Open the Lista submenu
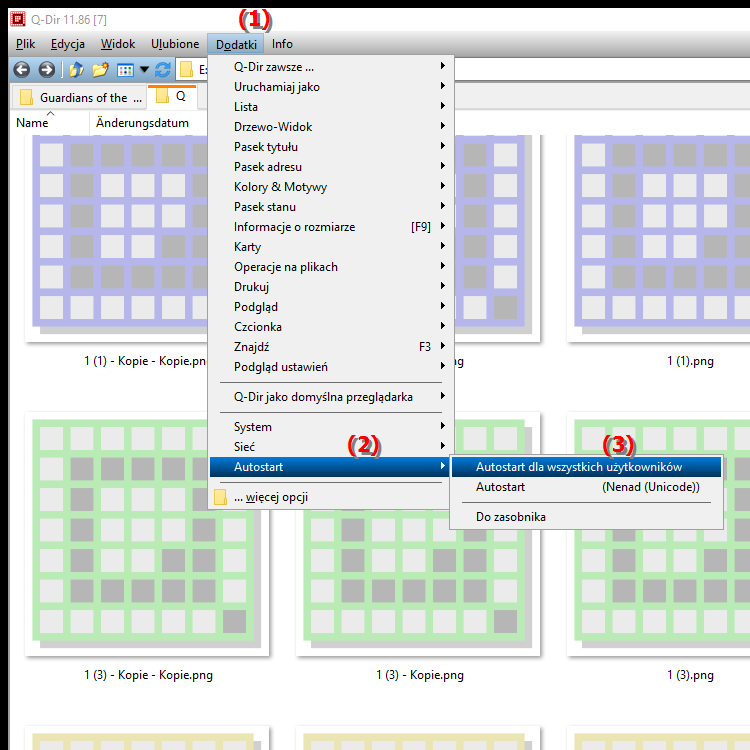750x750 pixels. (x=331, y=107)
